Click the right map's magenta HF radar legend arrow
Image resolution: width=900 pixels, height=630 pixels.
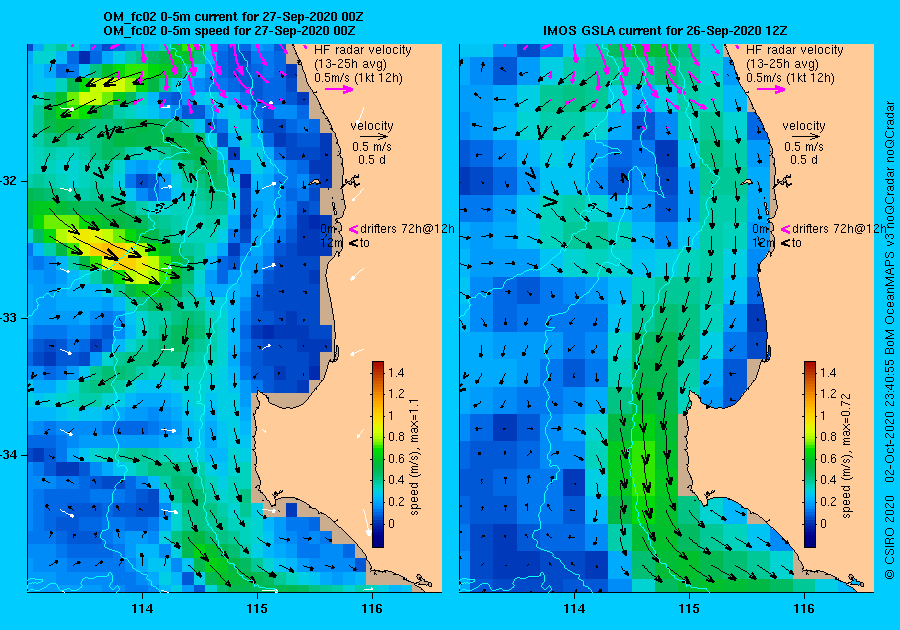771,89
